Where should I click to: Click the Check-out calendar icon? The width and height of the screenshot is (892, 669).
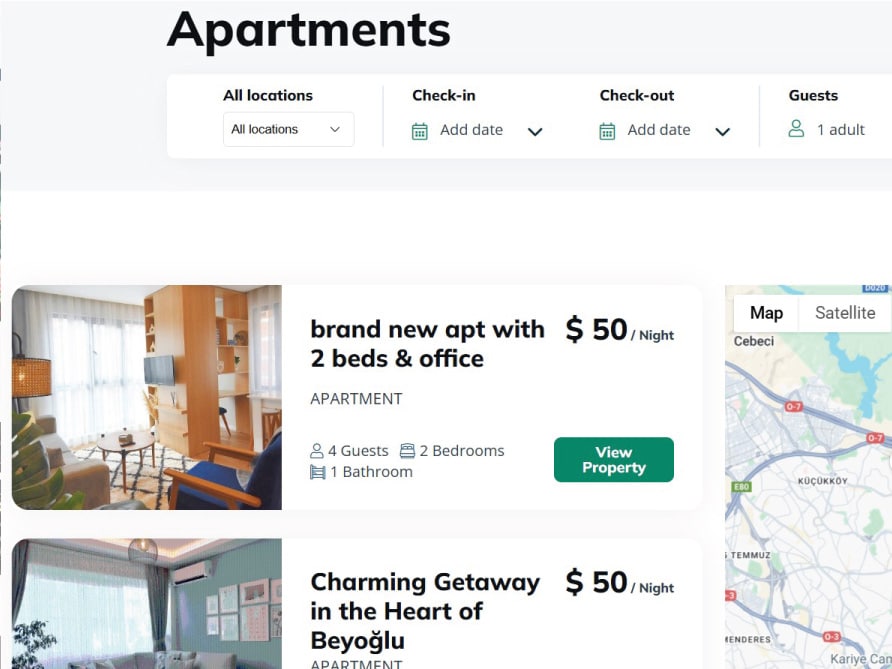coord(607,131)
